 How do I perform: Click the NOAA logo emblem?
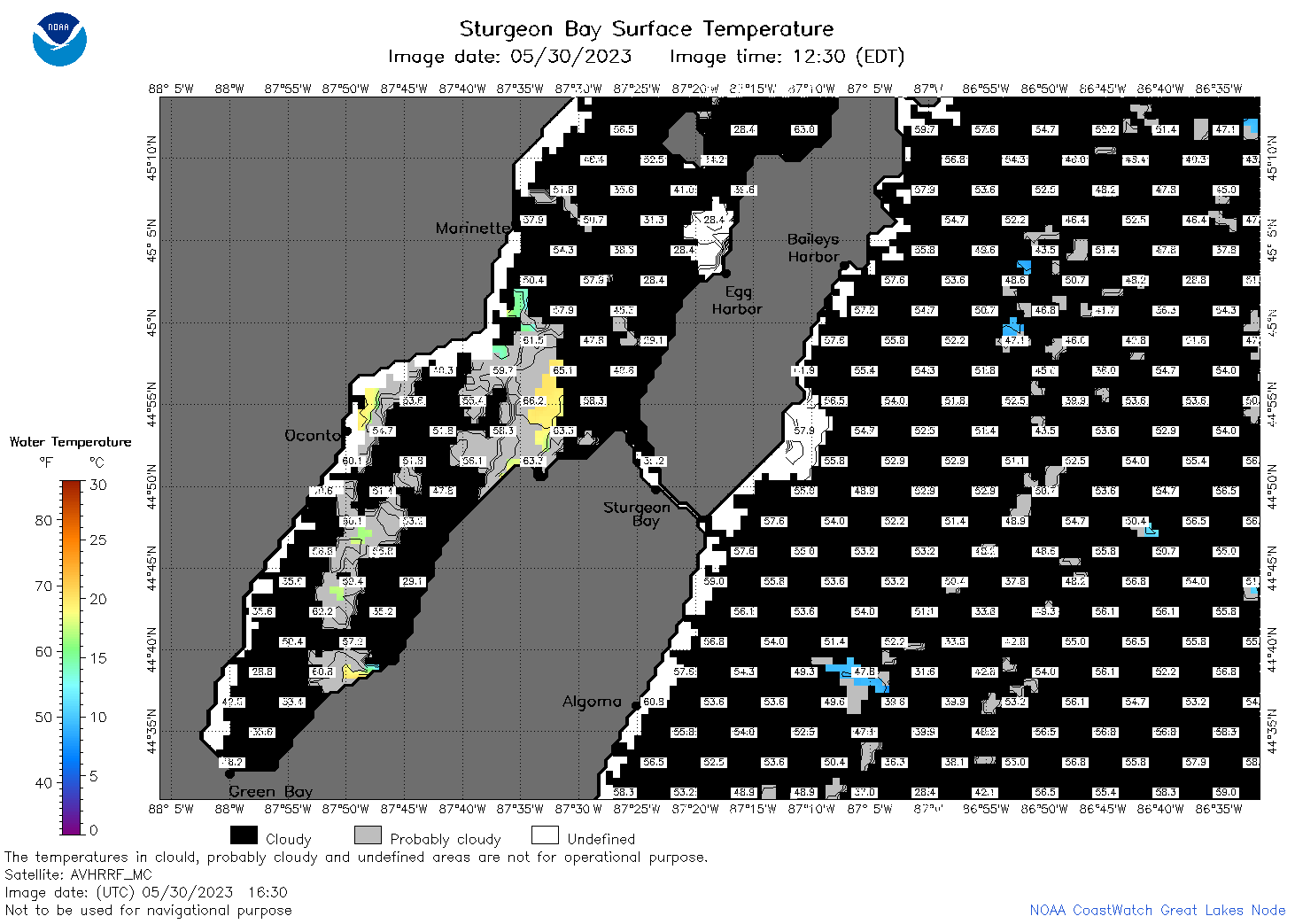(x=59, y=39)
